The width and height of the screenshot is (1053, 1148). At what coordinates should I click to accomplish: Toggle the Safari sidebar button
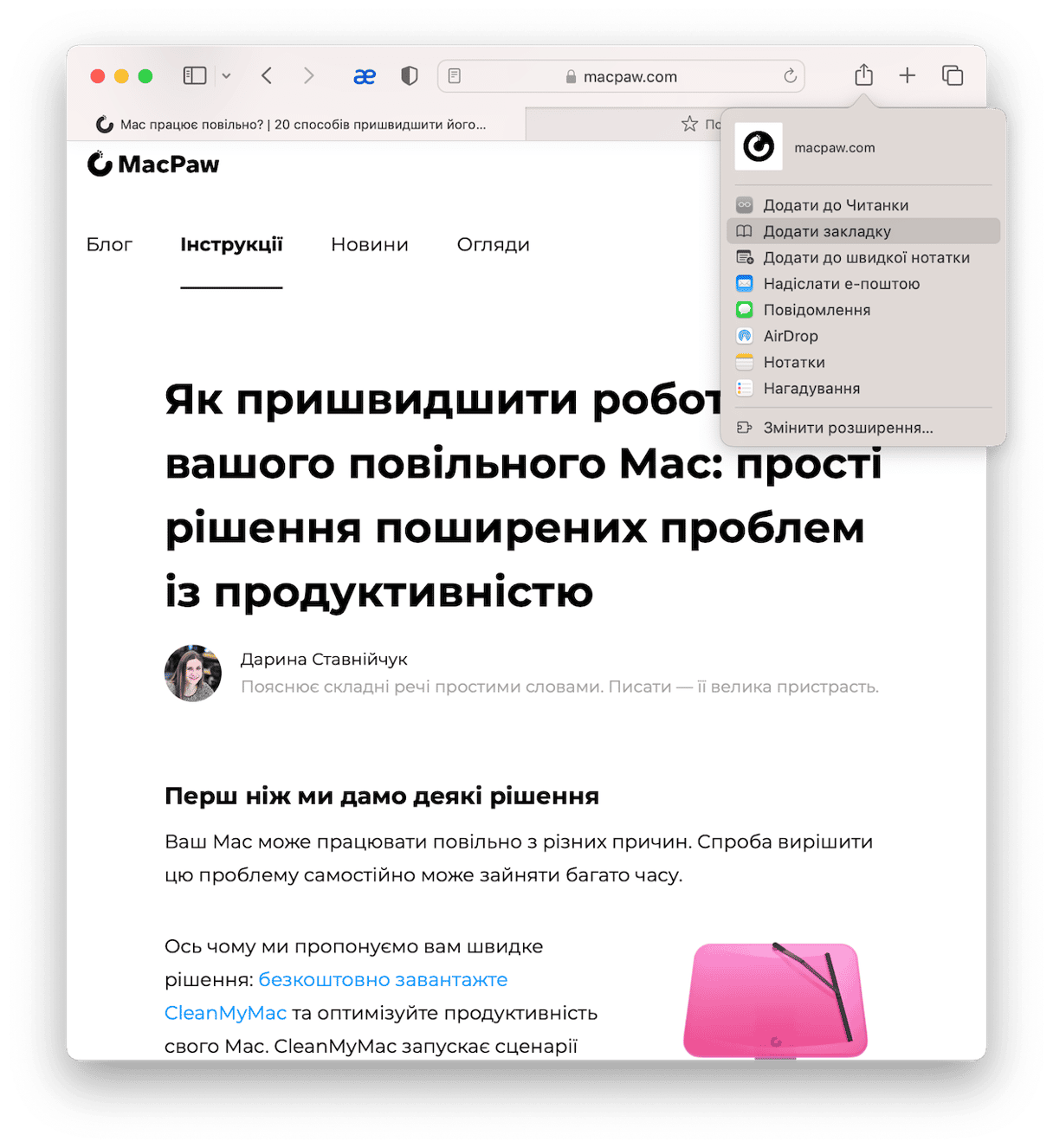[195, 76]
